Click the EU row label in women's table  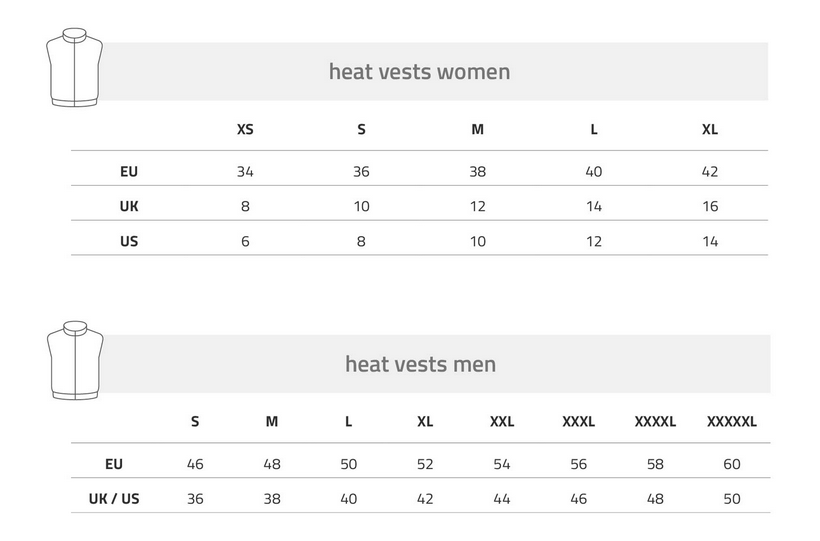point(129,172)
